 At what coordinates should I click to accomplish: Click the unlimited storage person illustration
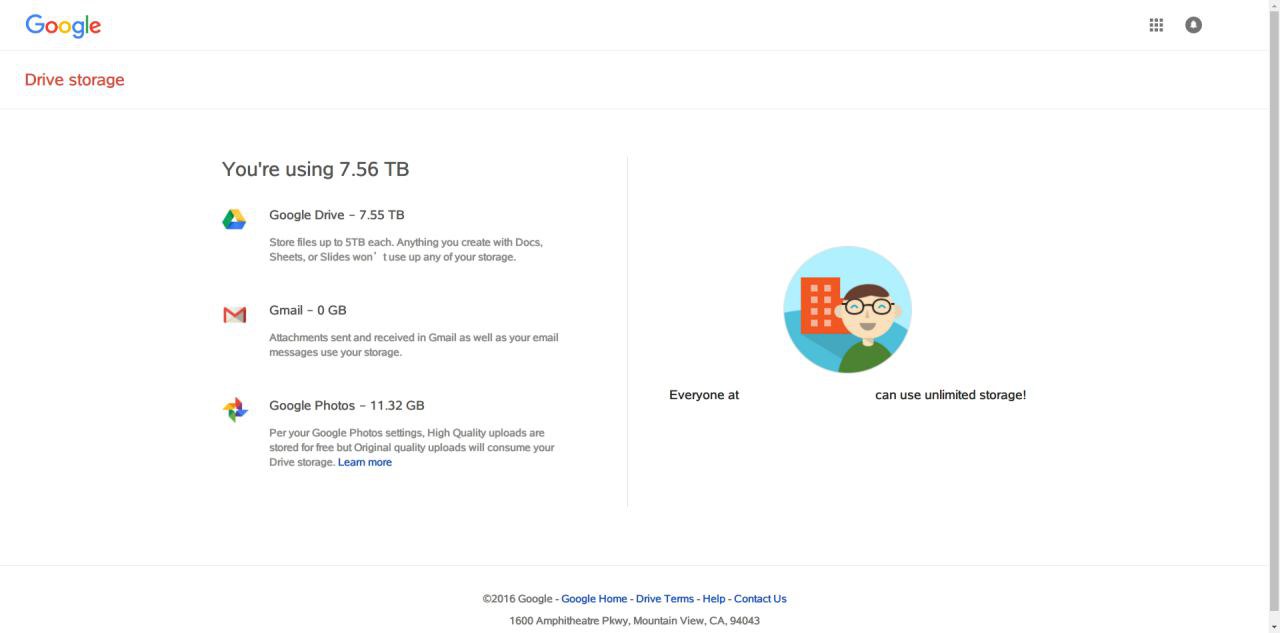[x=847, y=309]
